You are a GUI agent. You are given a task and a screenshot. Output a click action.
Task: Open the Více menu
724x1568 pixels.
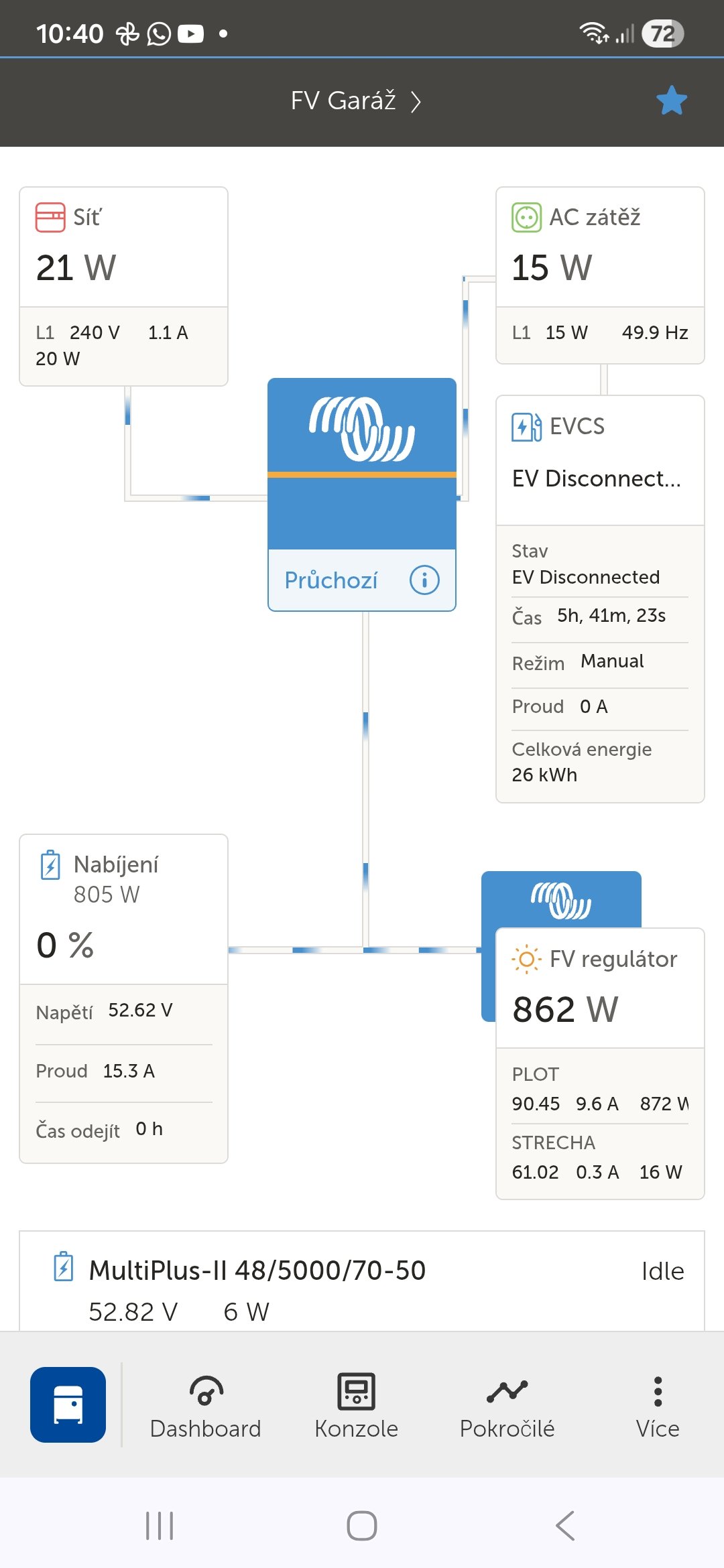[658, 1406]
